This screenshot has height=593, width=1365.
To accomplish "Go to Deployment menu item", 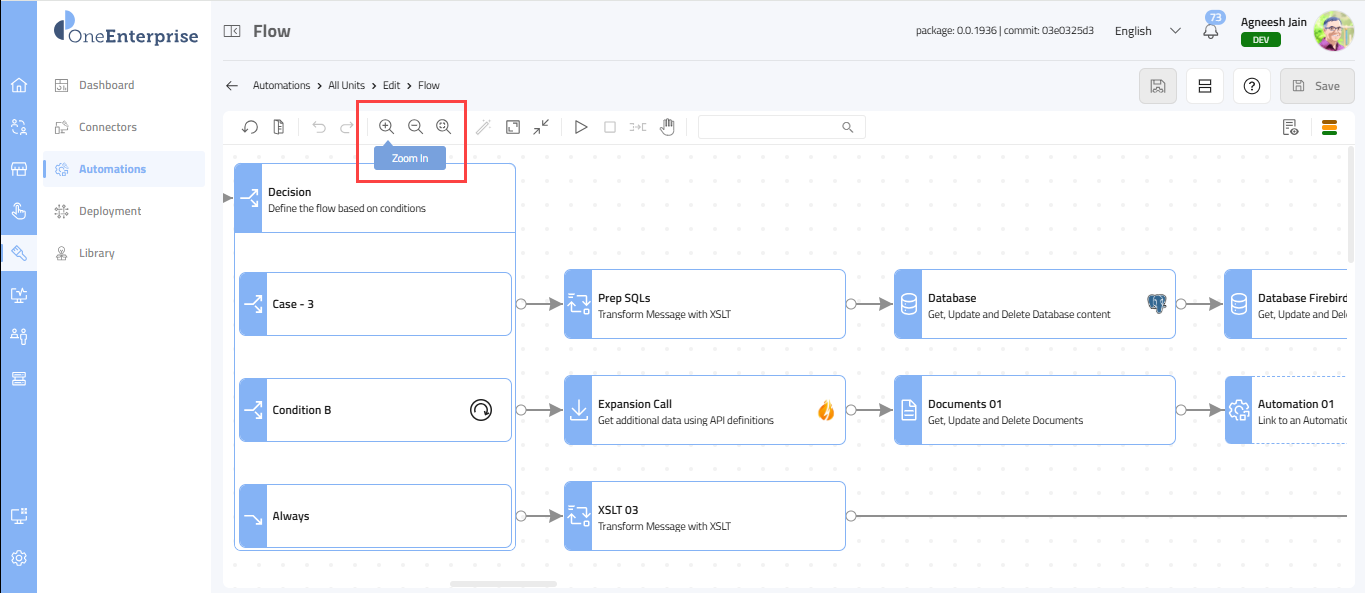I will click(110, 211).
